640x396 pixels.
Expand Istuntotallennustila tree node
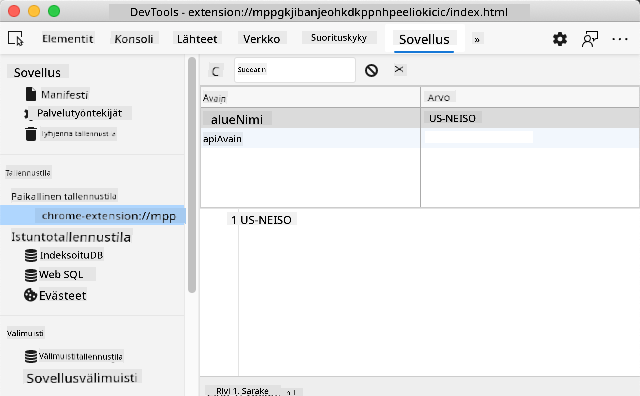[x=71, y=237]
